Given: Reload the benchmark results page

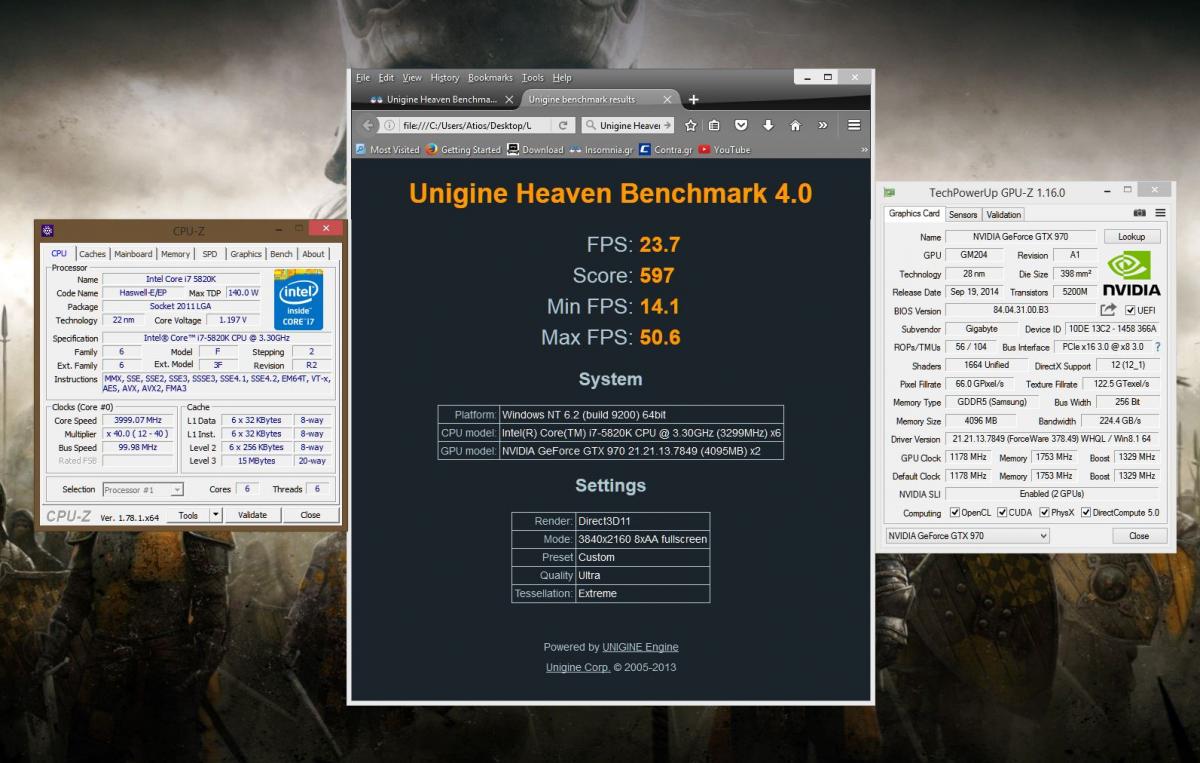Looking at the screenshot, I should point(563,125).
